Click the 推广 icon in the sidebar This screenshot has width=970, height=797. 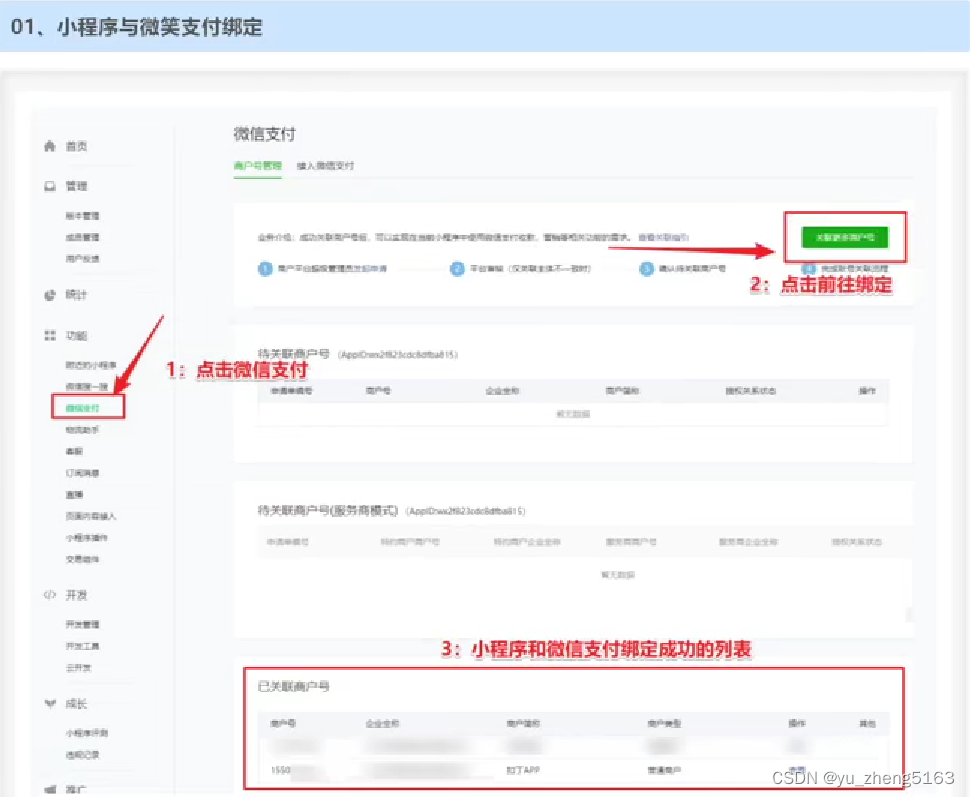pos(50,789)
